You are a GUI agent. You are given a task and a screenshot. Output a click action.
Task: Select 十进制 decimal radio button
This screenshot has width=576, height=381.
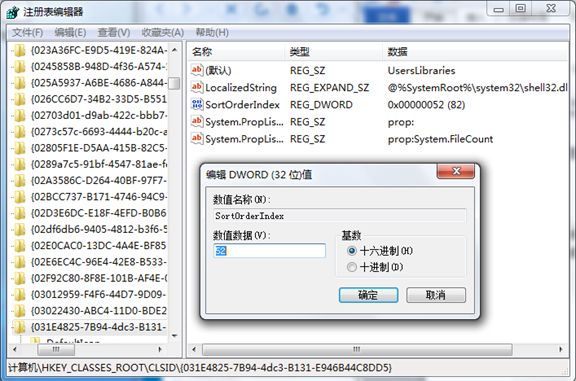[x=352, y=267]
